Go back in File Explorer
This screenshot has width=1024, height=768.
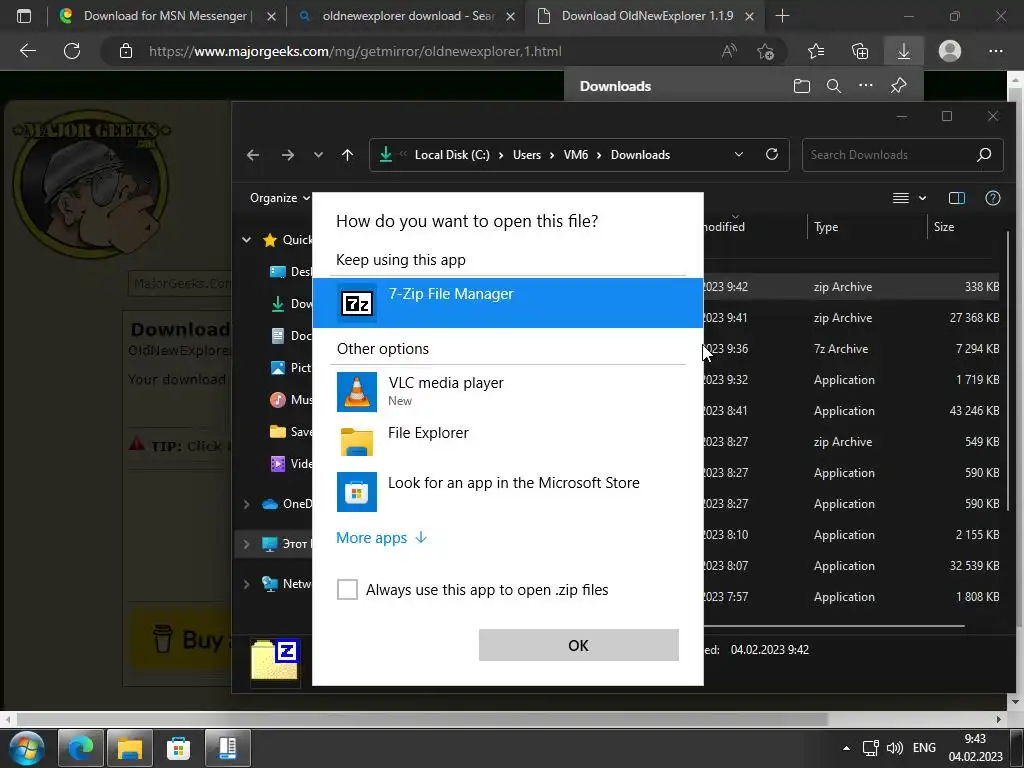coord(253,155)
